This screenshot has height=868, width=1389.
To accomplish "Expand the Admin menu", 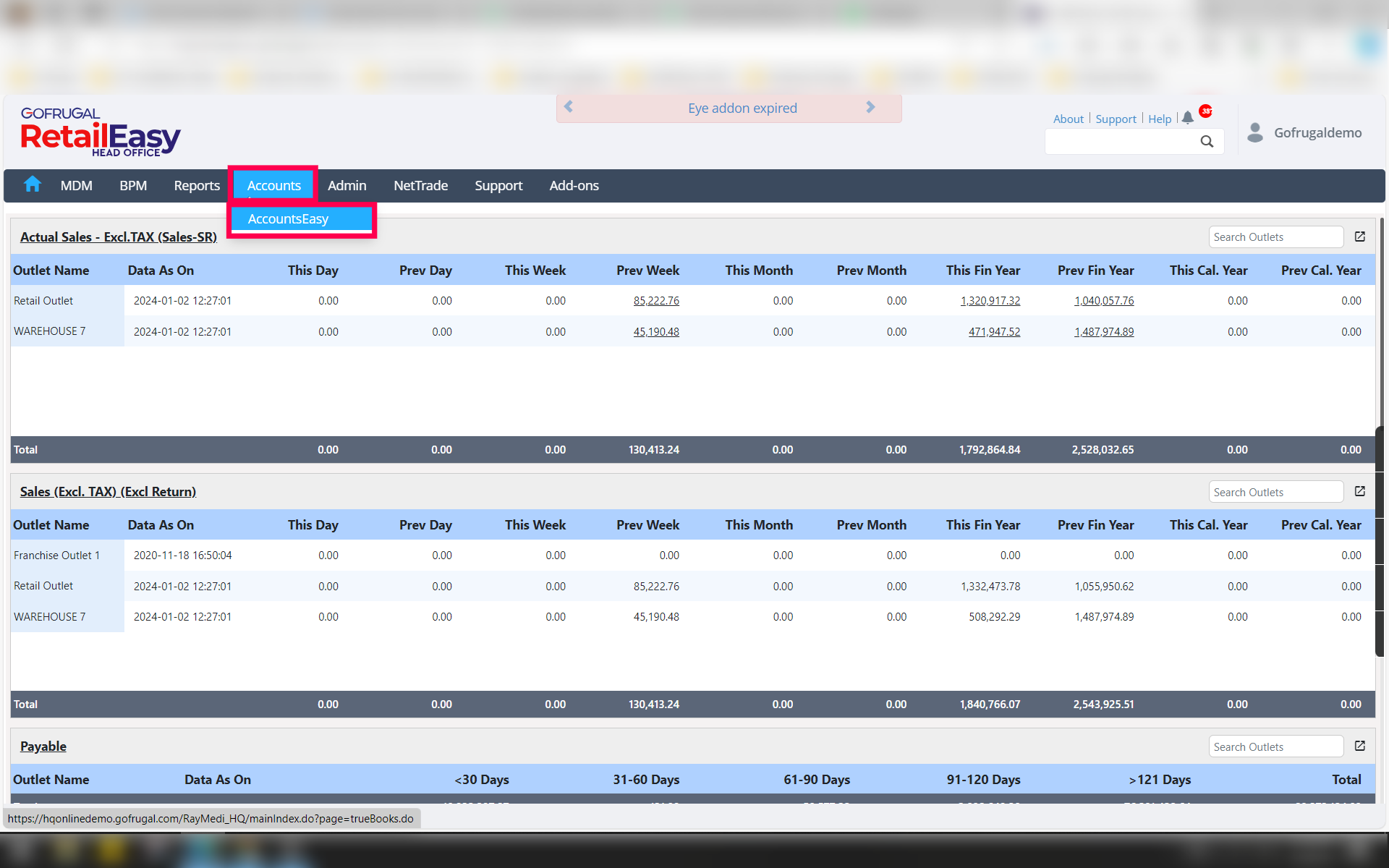I will 347,185.
